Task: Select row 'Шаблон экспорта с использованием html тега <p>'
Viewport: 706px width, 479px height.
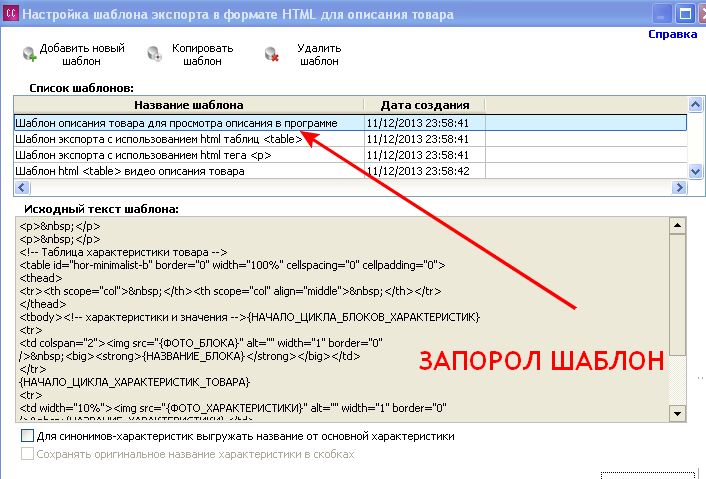Action: 350,155
